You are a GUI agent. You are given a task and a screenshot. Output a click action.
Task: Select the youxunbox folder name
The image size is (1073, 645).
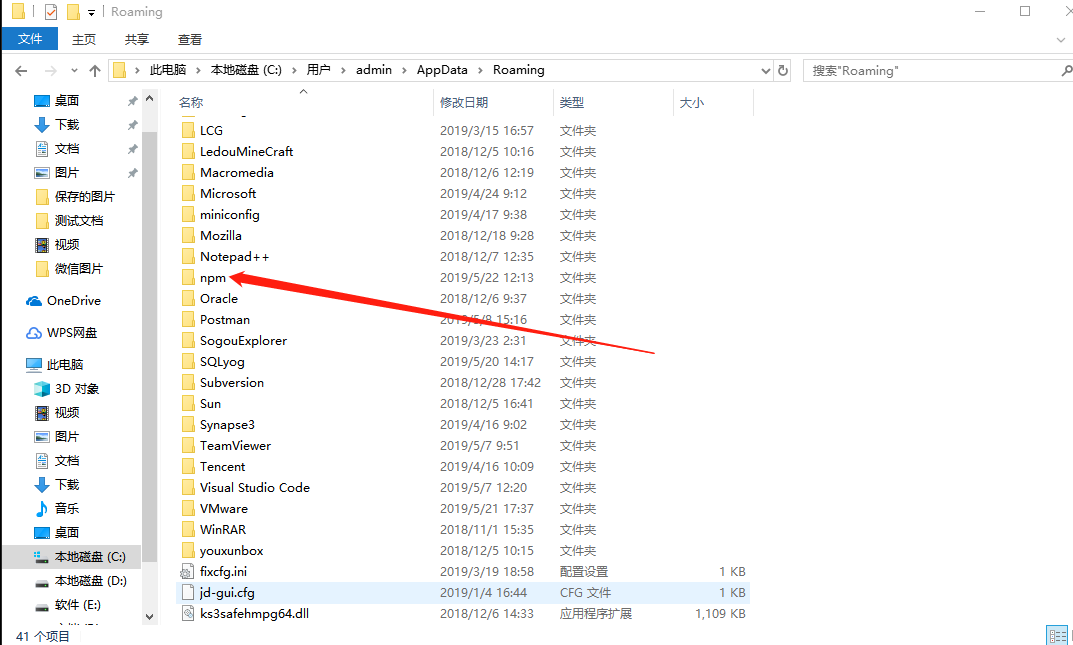click(231, 551)
